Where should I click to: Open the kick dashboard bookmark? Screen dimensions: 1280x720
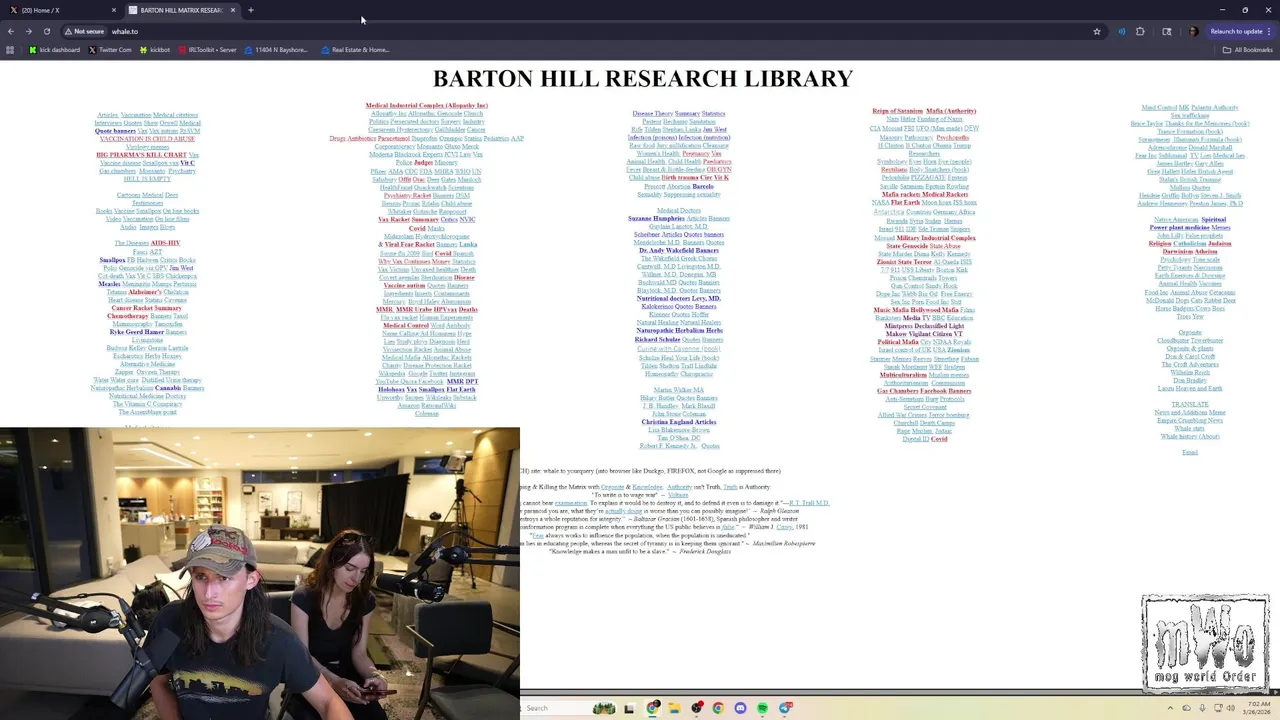[x=54, y=49]
